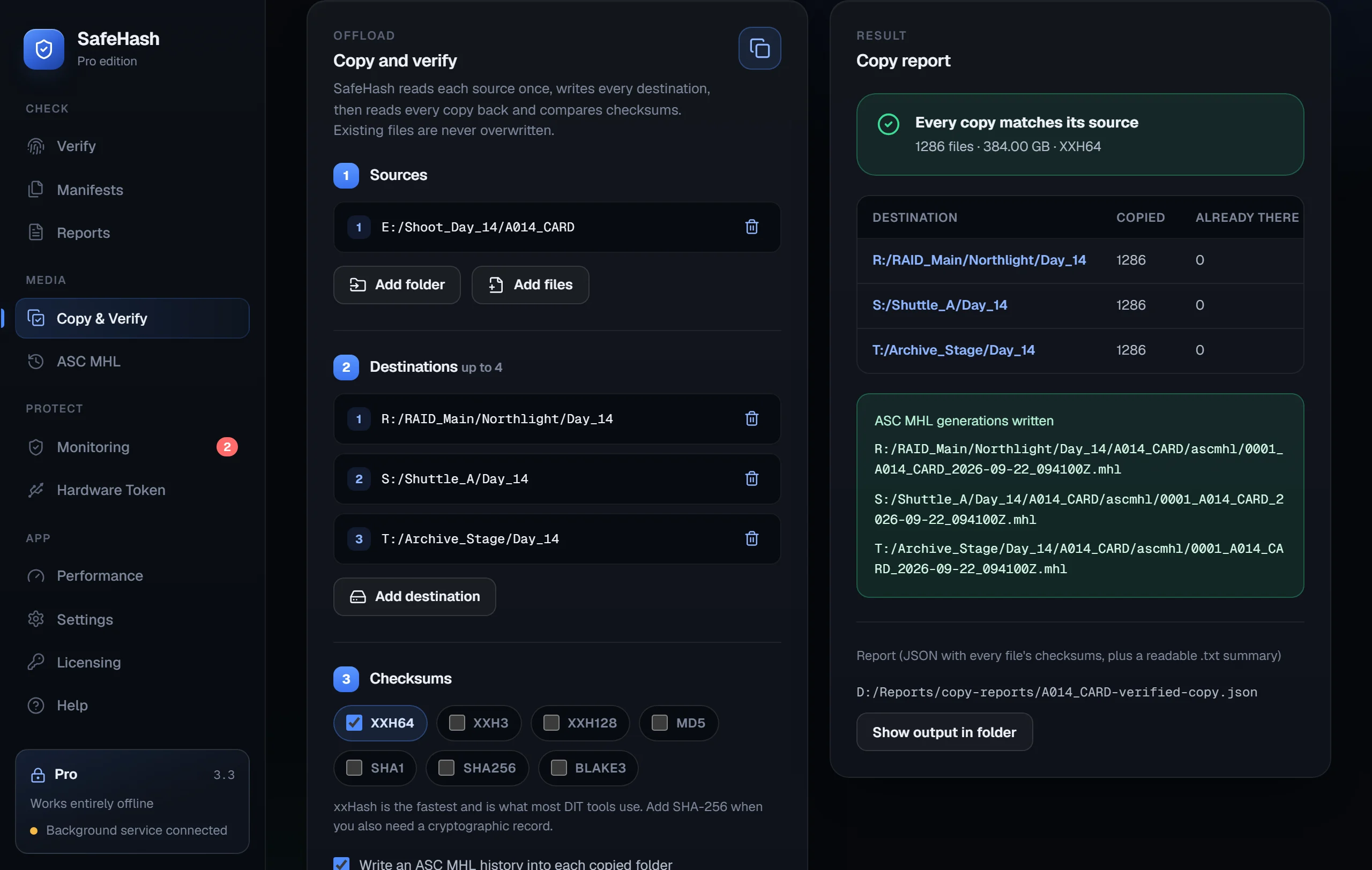This screenshot has width=1372, height=870.
Task: Click the Settings gear icon
Action: pyautogui.click(x=36, y=619)
